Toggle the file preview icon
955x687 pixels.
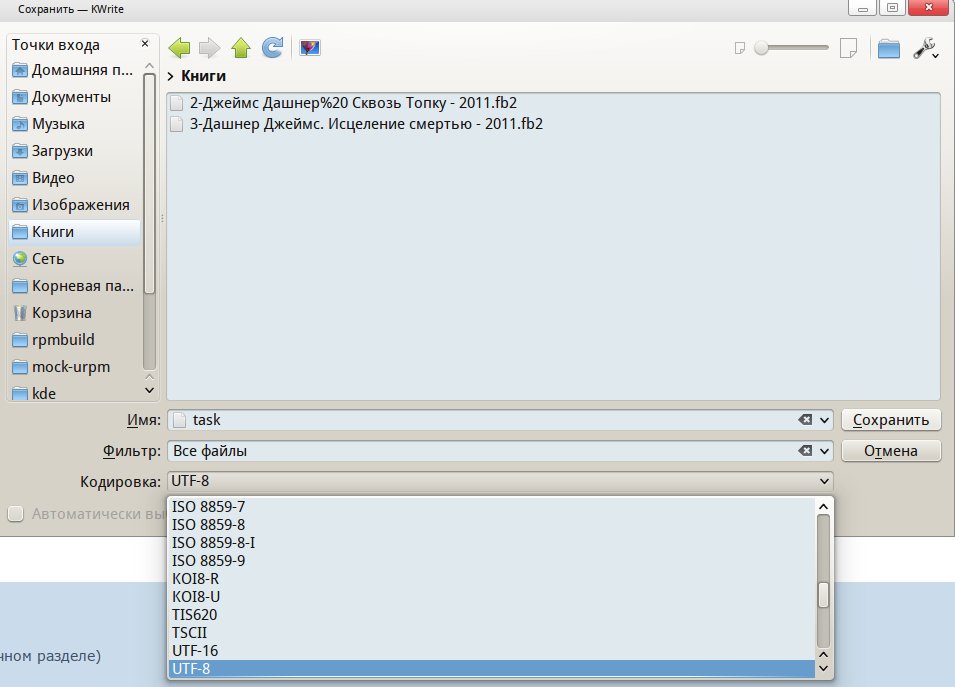click(310, 48)
